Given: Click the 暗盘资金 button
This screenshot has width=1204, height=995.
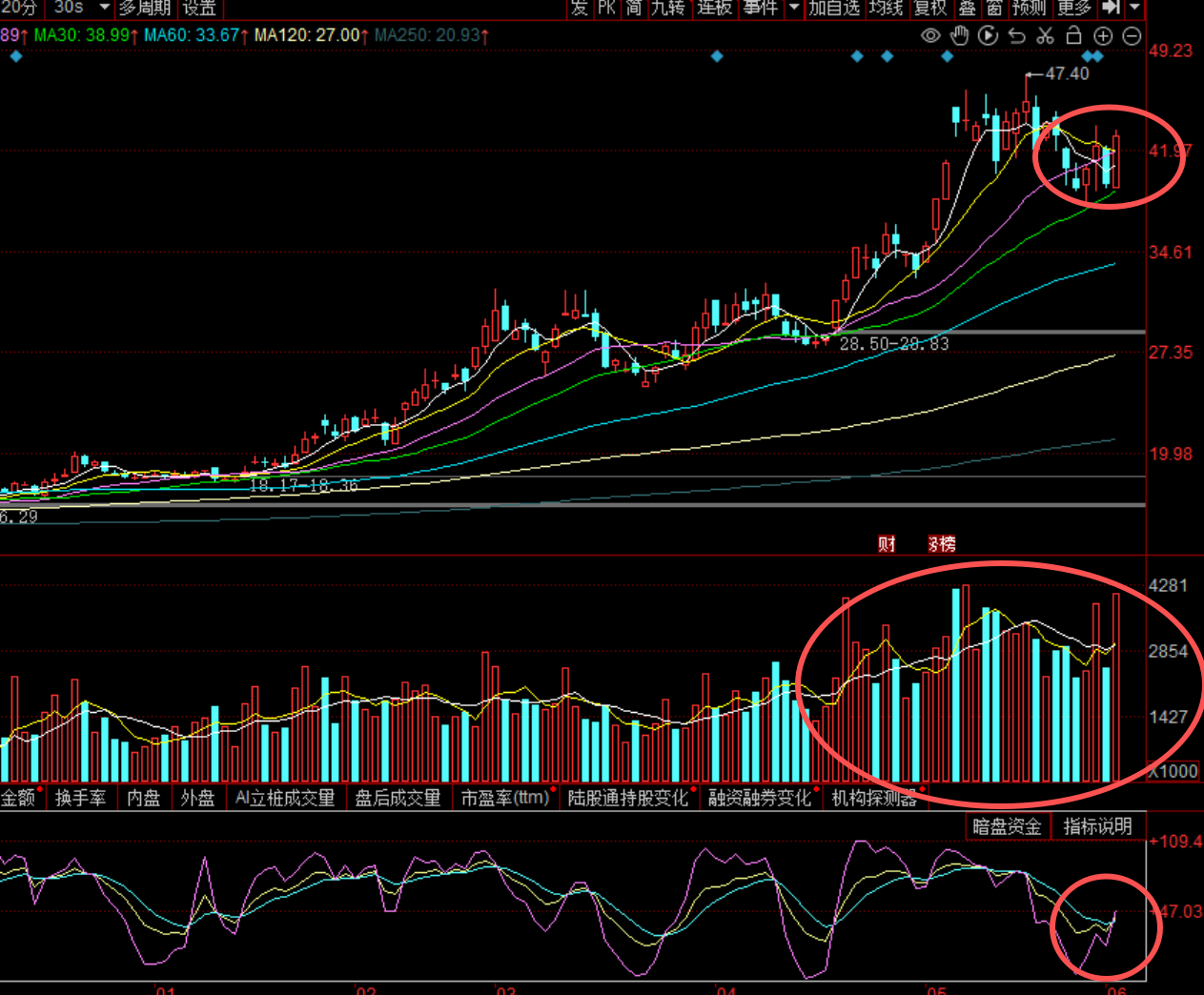Looking at the screenshot, I should [1007, 826].
